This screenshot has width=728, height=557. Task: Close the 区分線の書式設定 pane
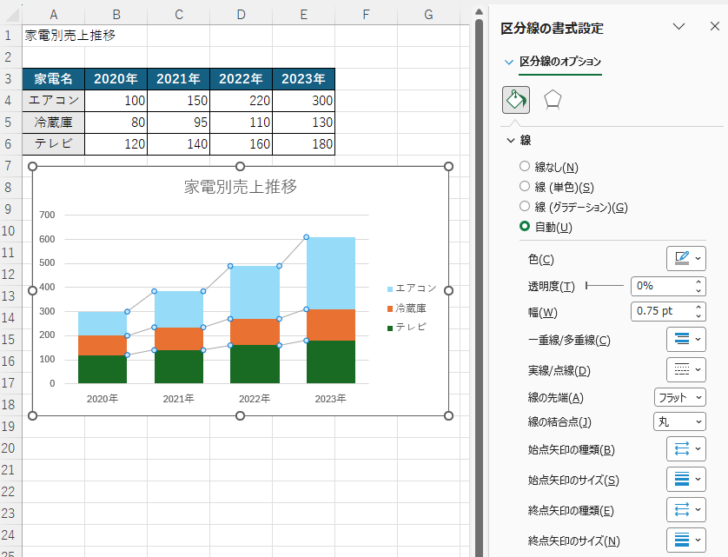715,26
